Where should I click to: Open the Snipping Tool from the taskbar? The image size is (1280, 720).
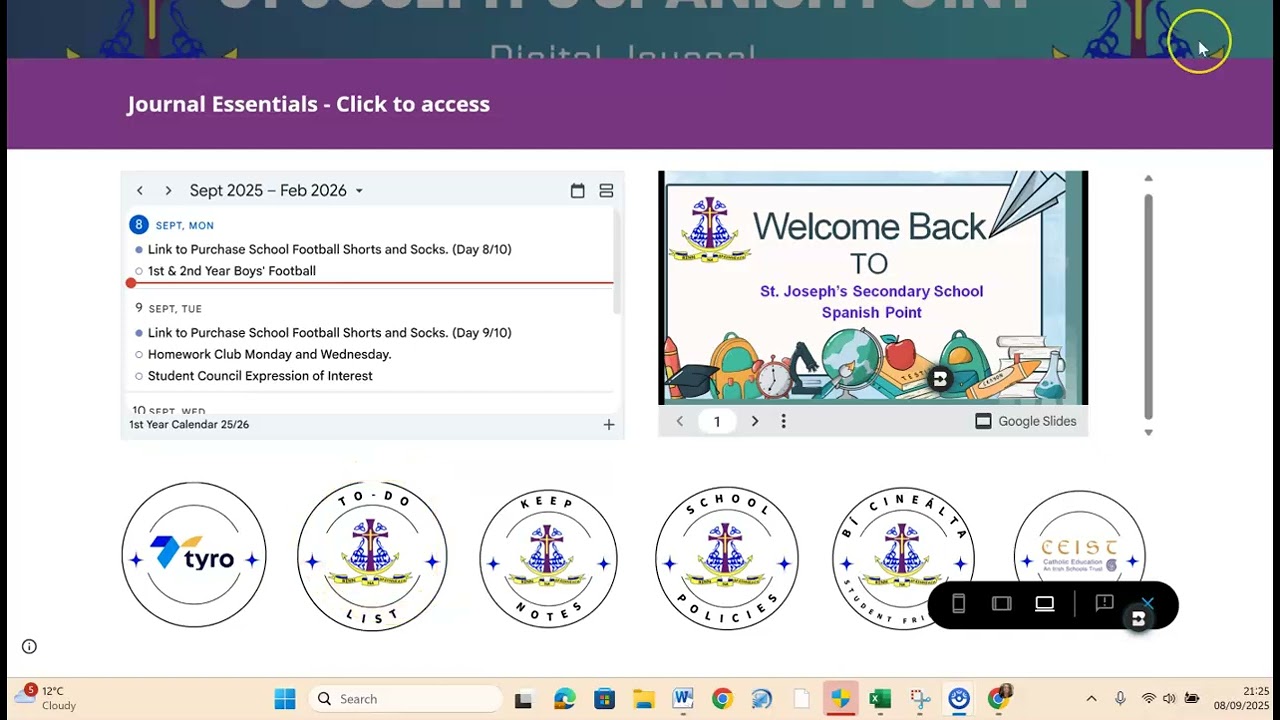(920, 699)
